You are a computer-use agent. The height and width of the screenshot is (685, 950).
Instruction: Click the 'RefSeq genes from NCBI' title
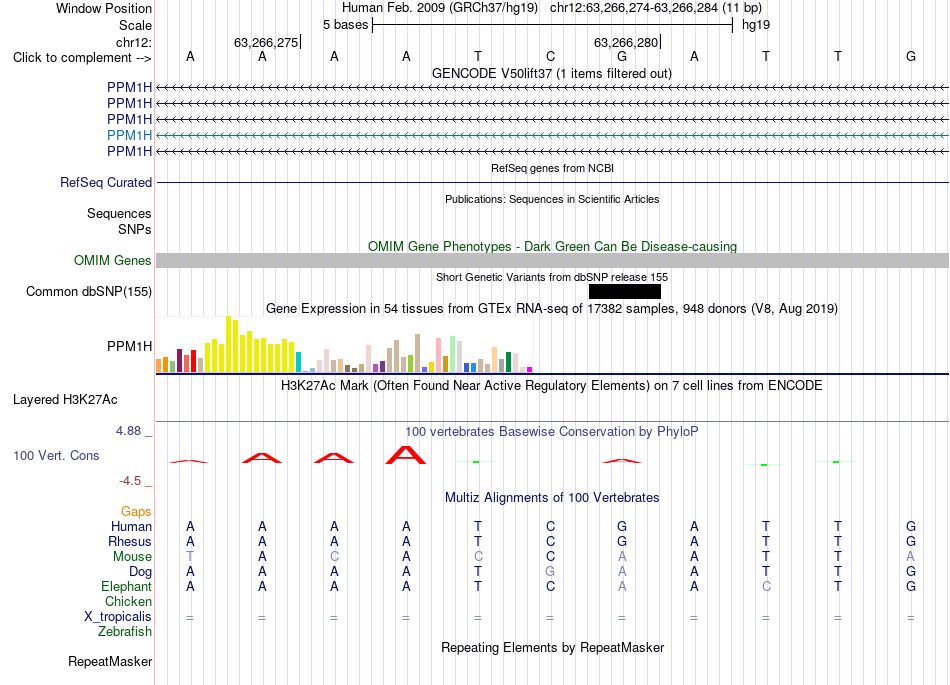(x=552, y=168)
